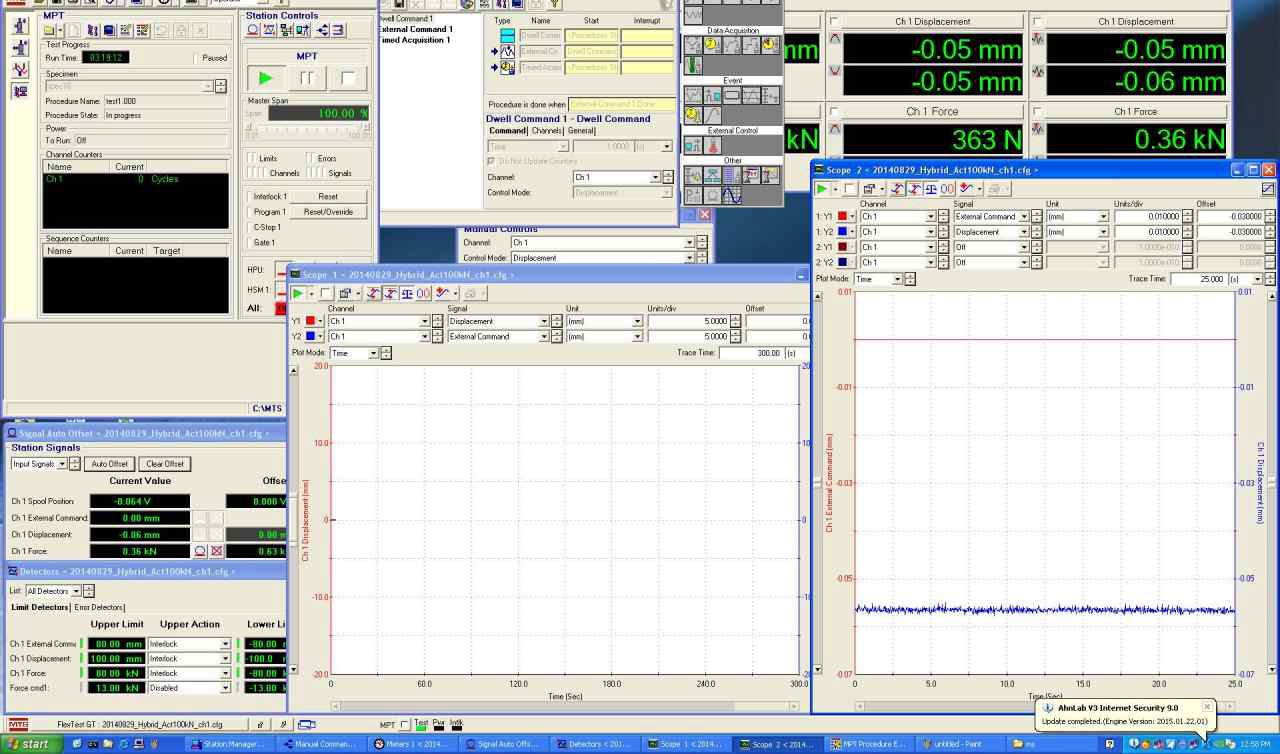Open Scope 1 Y1 Signal dropdown Displacement
This screenshot has height=754, width=1280.
coord(544,321)
